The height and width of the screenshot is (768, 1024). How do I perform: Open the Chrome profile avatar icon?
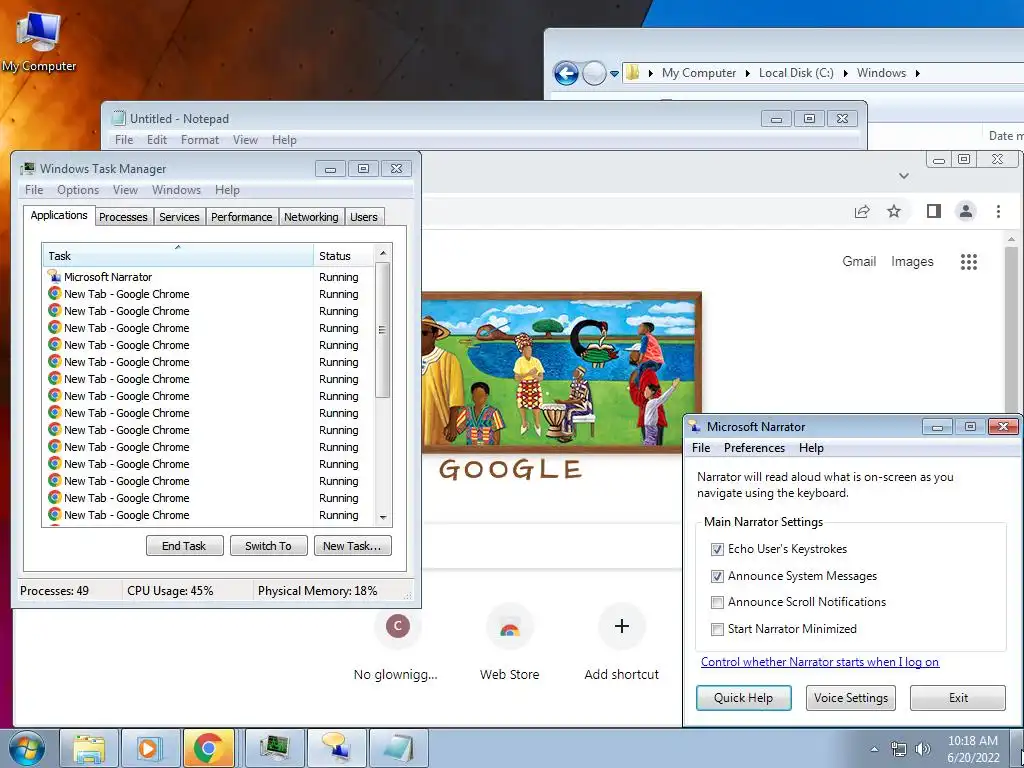(966, 211)
